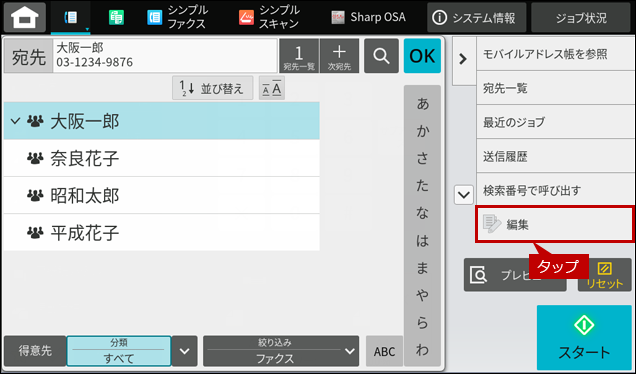Jump to ら index
The height and width of the screenshot is (374, 636).
click(422, 322)
